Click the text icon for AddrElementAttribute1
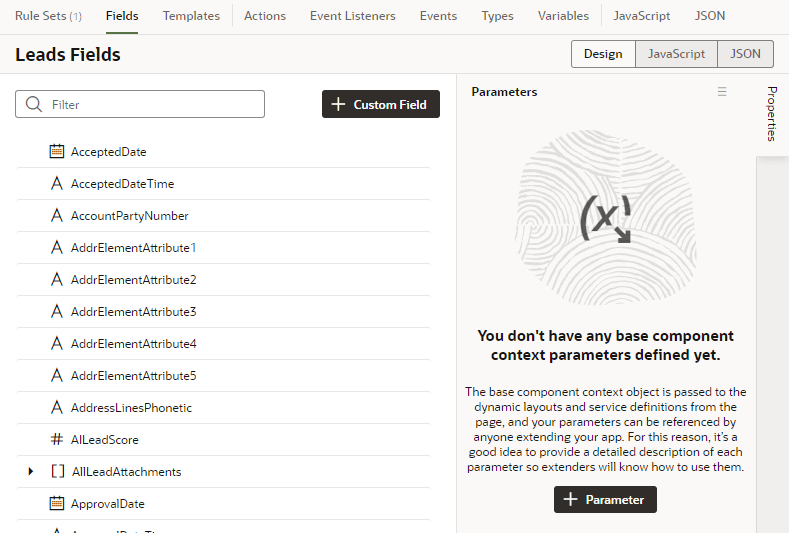 coord(57,248)
